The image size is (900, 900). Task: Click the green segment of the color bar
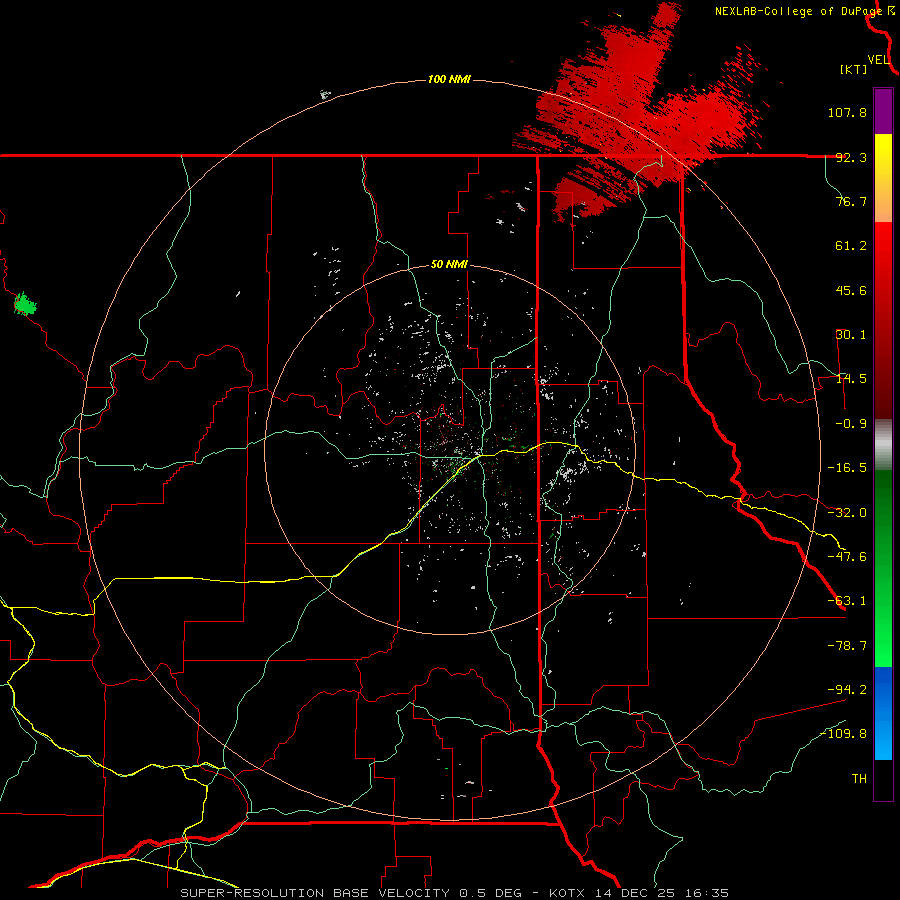tap(883, 568)
